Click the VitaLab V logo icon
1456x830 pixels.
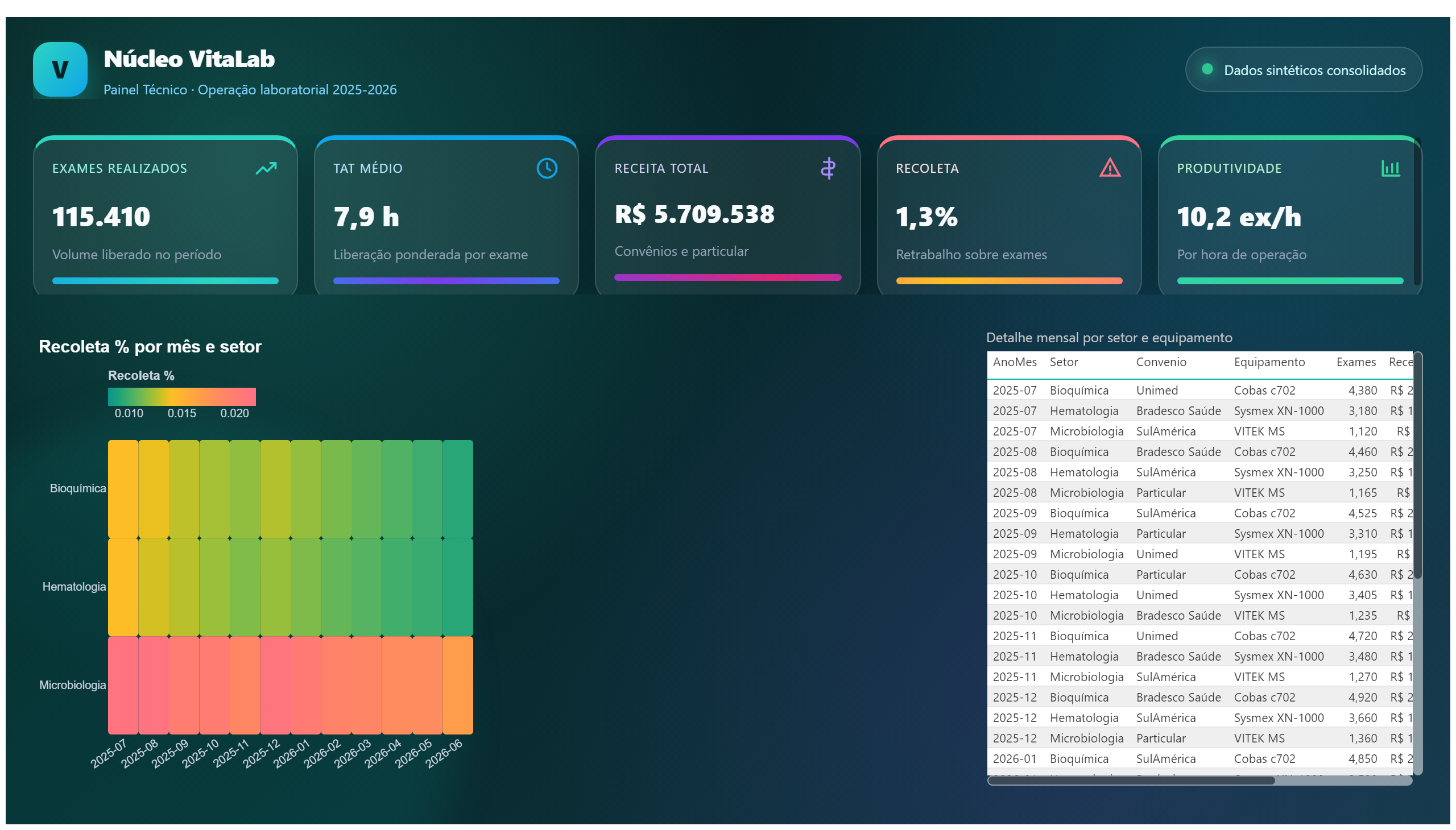pyautogui.click(x=60, y=69)
